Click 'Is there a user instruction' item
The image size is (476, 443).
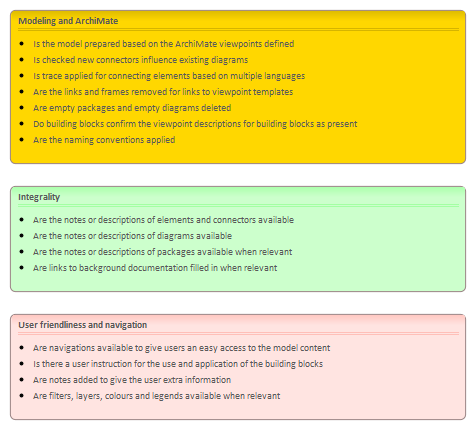coord(178,364)
